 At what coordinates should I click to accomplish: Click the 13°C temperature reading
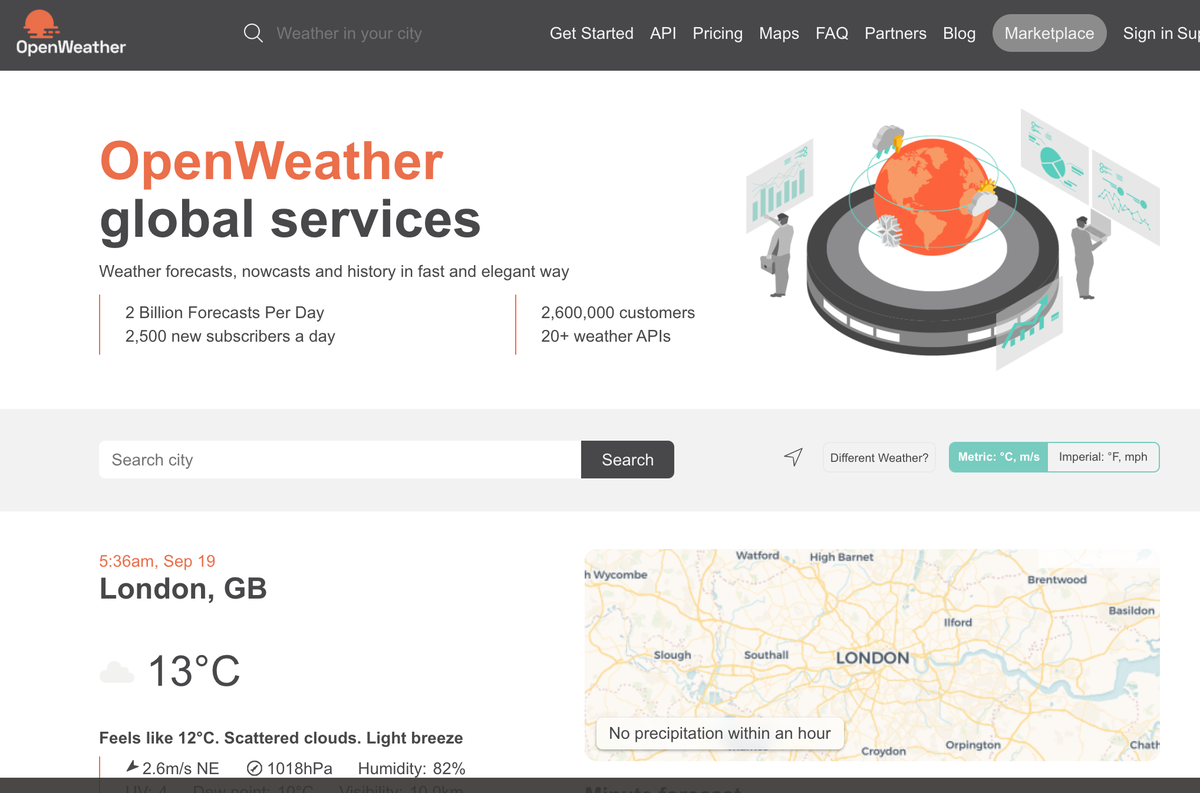pos(194,671)
